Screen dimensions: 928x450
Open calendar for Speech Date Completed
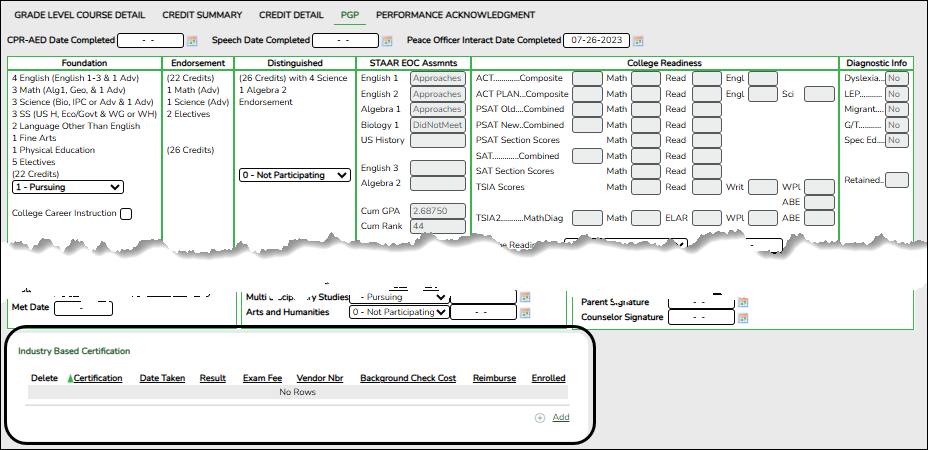pyautogui.click(x=386, y=41)
